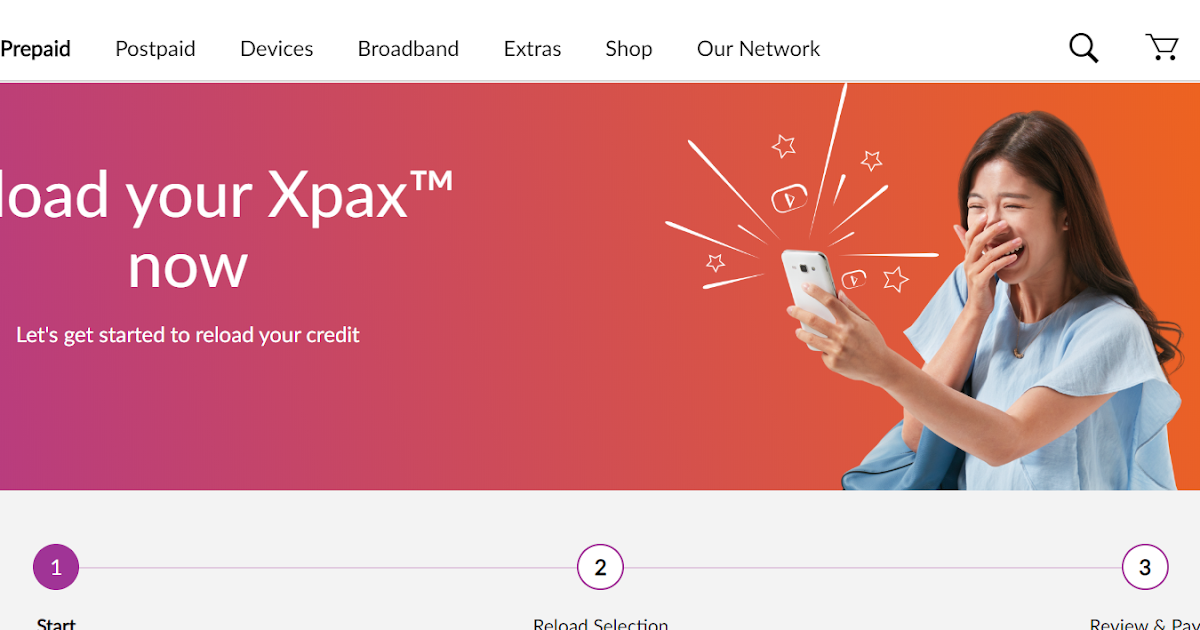
Task: Click the play doodle right of phone
Action: (853, 279)
